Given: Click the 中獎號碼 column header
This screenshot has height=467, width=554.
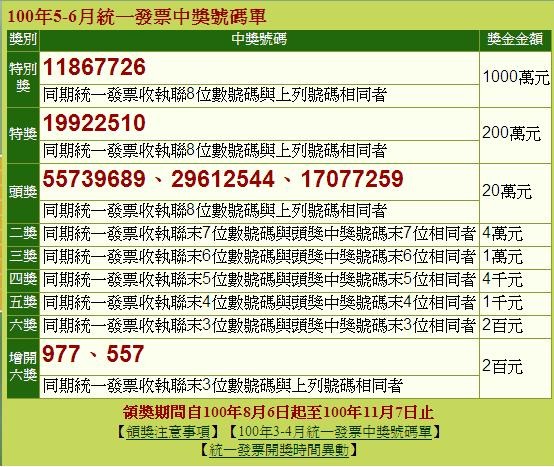Looking at the screenshot, I should coord(259,39).
